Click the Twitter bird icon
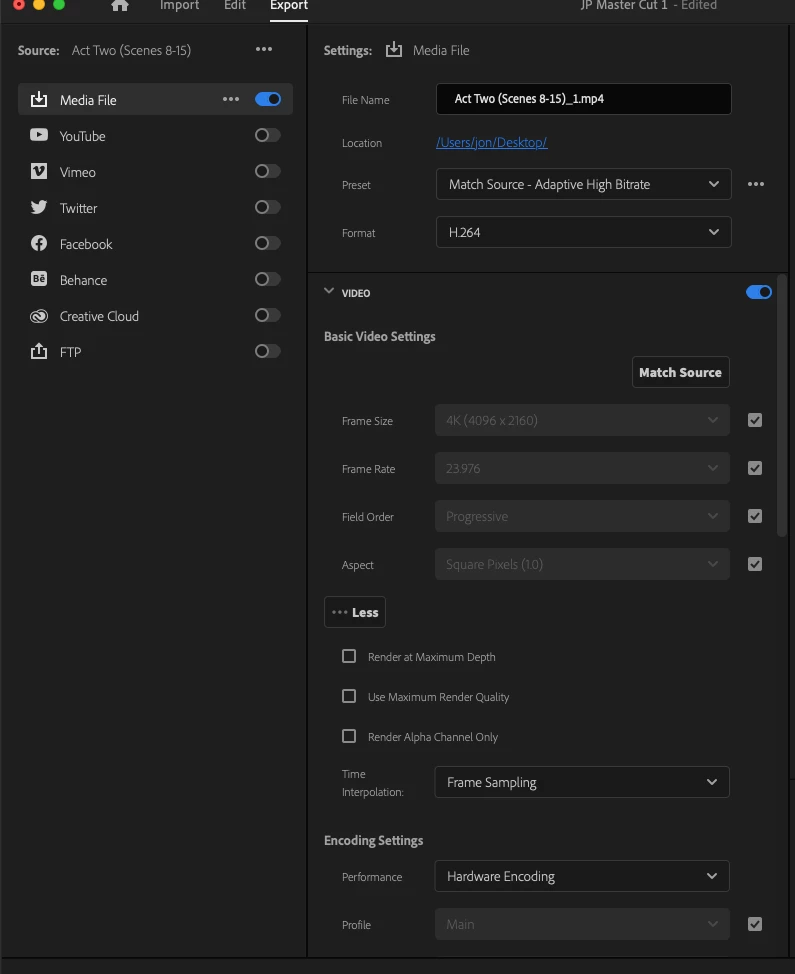Viewport: 795px width, 974px height. 39,208
